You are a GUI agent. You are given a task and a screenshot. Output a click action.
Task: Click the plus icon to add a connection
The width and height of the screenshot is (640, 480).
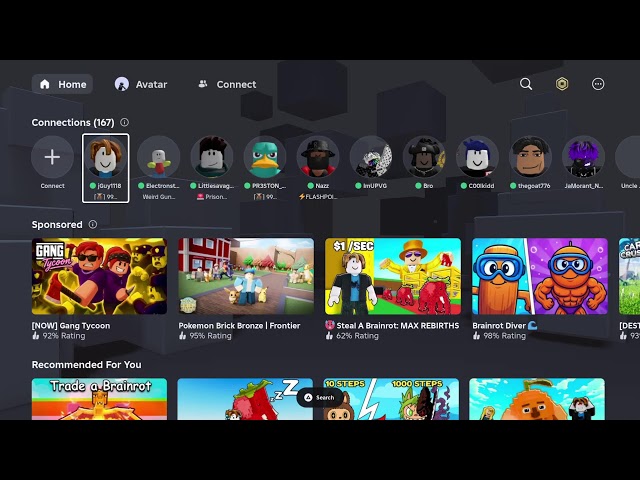52,157
